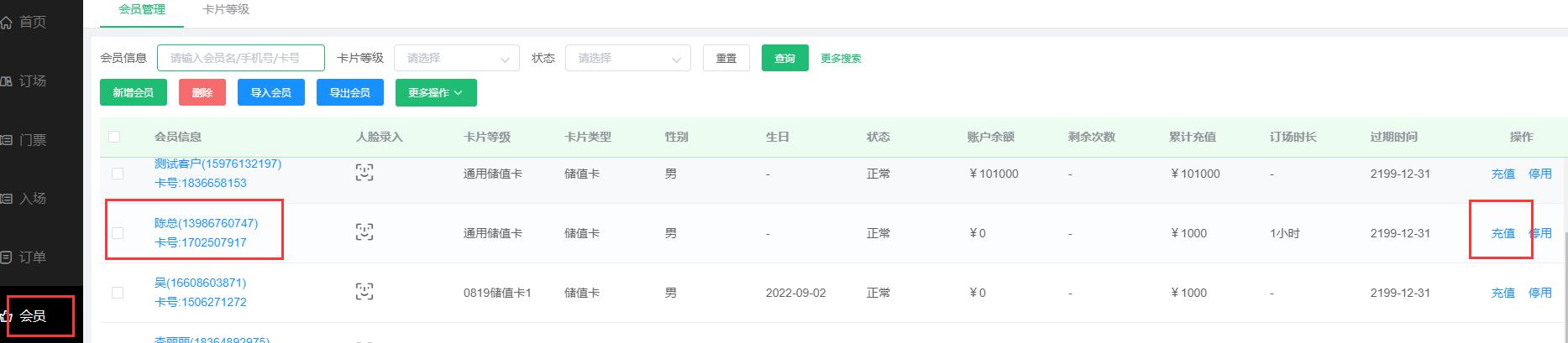Viewport: 1568px width, 343px height.
Task: Click face recognition icon for 陈总 row
Action: pos(364,232)
